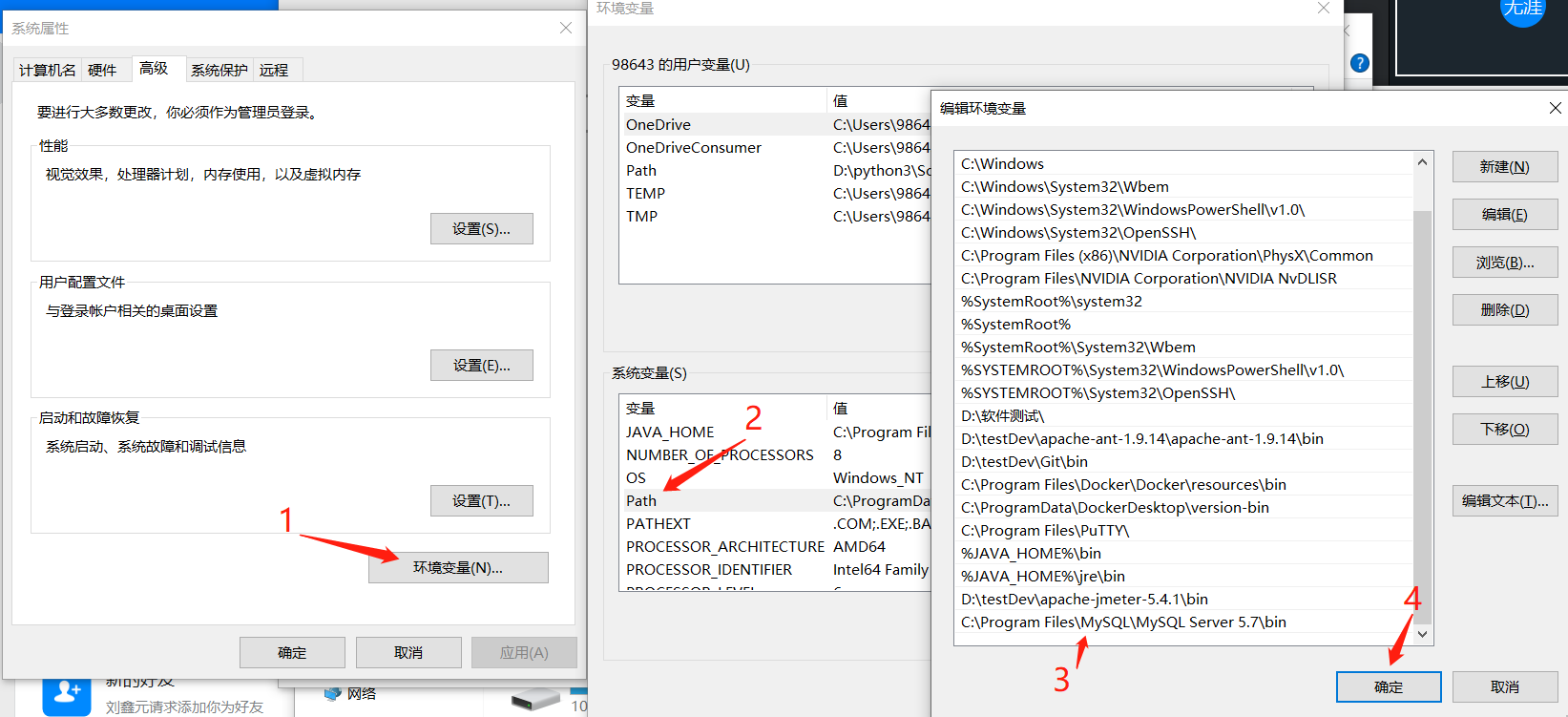
Task: Select OneDriveConsumer user variable row
Action: point(775,148)
